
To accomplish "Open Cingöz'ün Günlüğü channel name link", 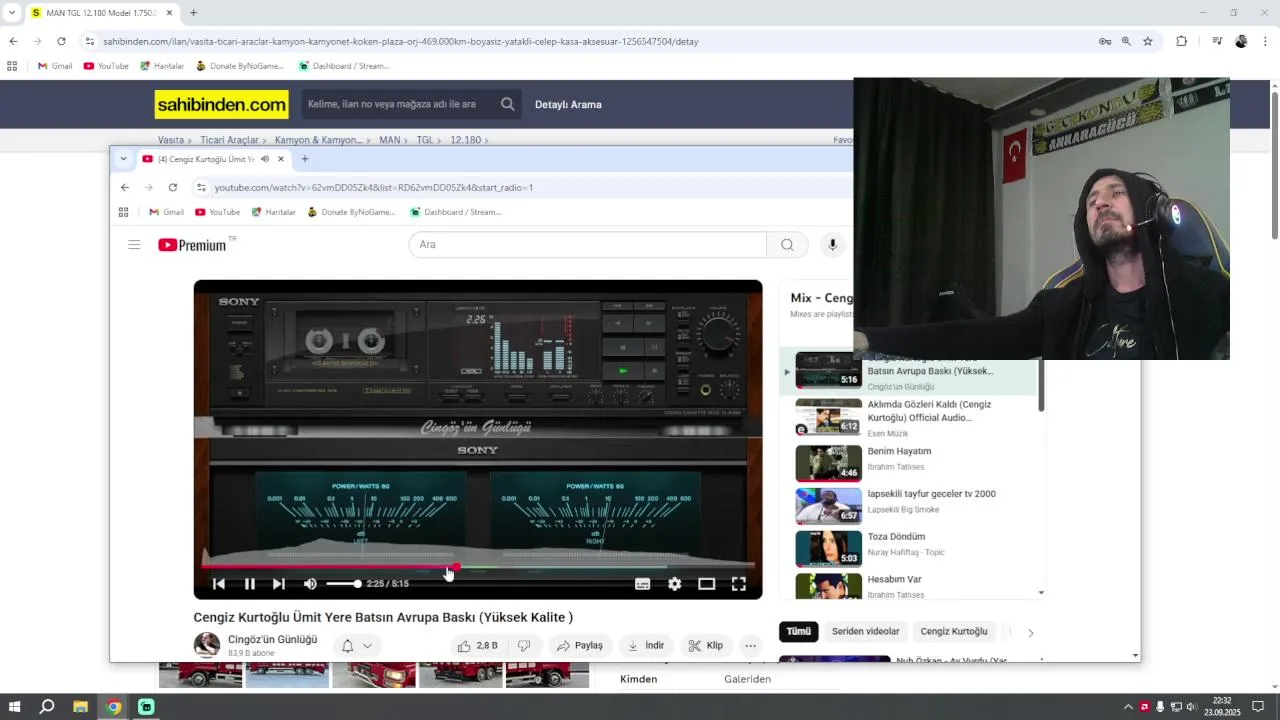I will [x=272, y=639].
